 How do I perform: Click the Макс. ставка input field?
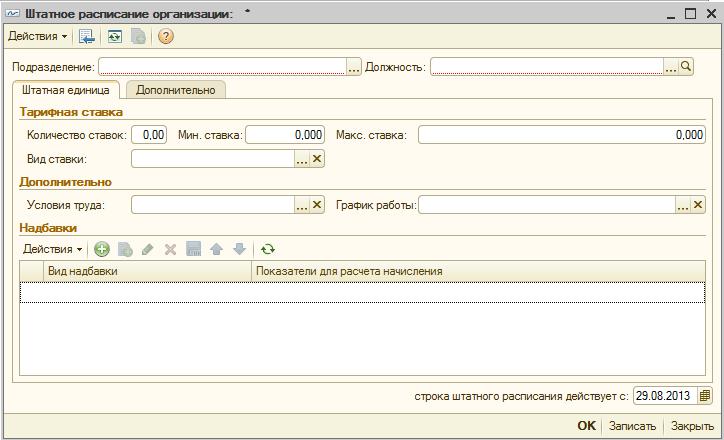562,135
